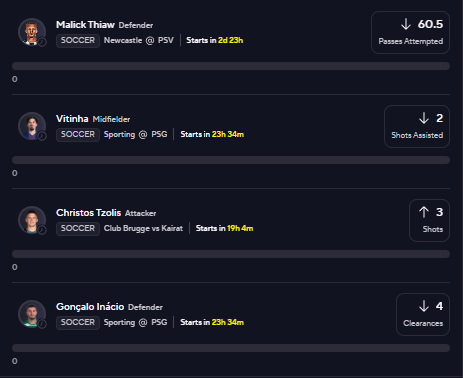
Task: Click the up arrow beside 3 Shots
Action: pos(424,212)
